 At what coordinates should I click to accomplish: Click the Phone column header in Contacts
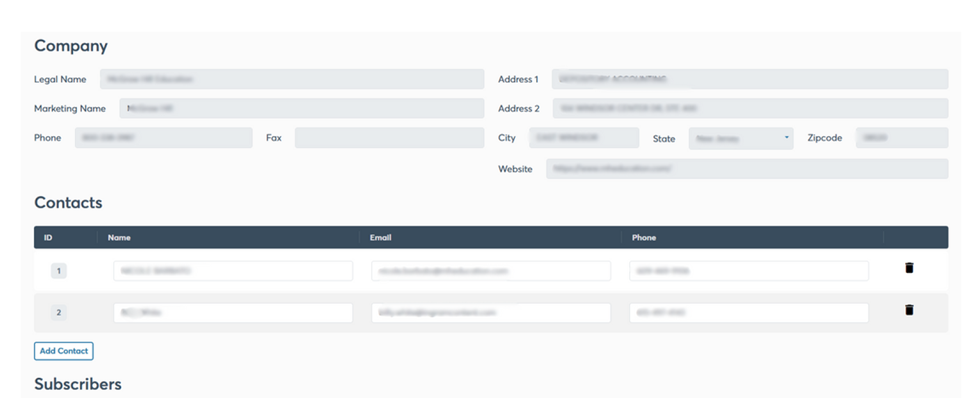click(644, 238)
